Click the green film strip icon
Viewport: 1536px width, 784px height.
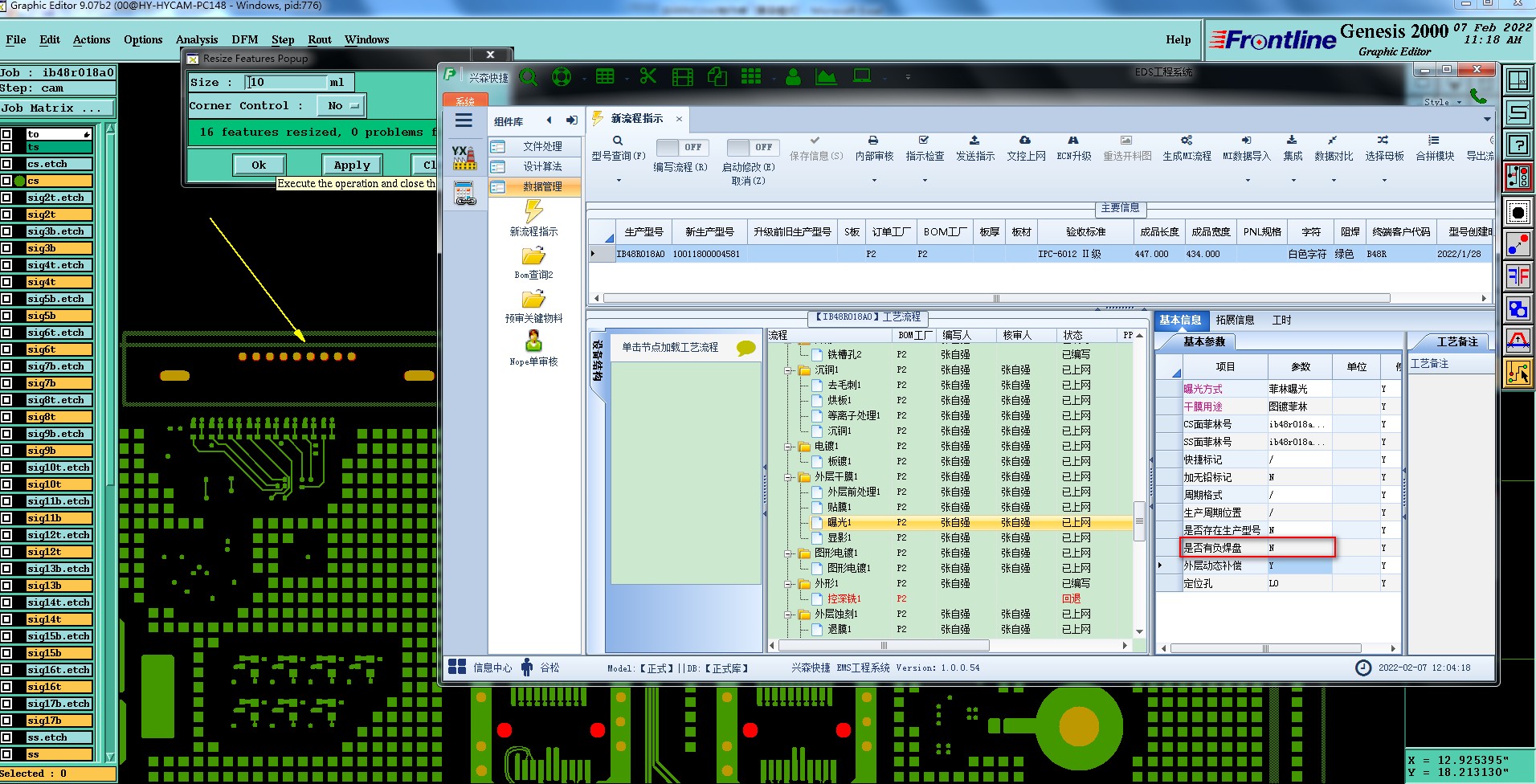(x=682, y=77)
